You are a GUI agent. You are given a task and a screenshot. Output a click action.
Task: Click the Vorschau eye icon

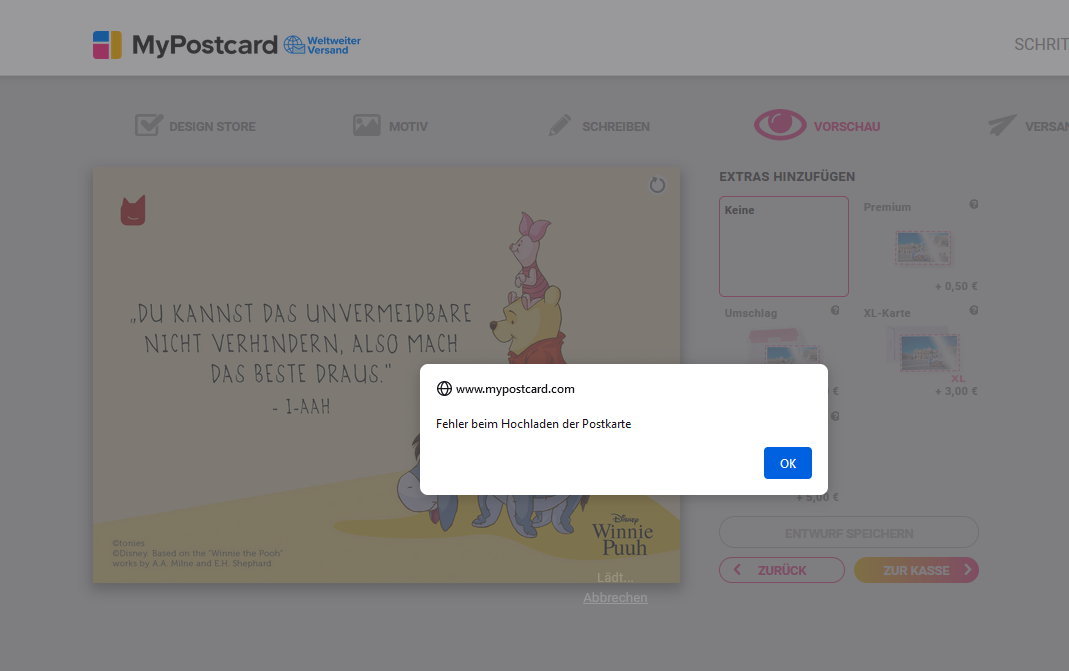point(780,125)
